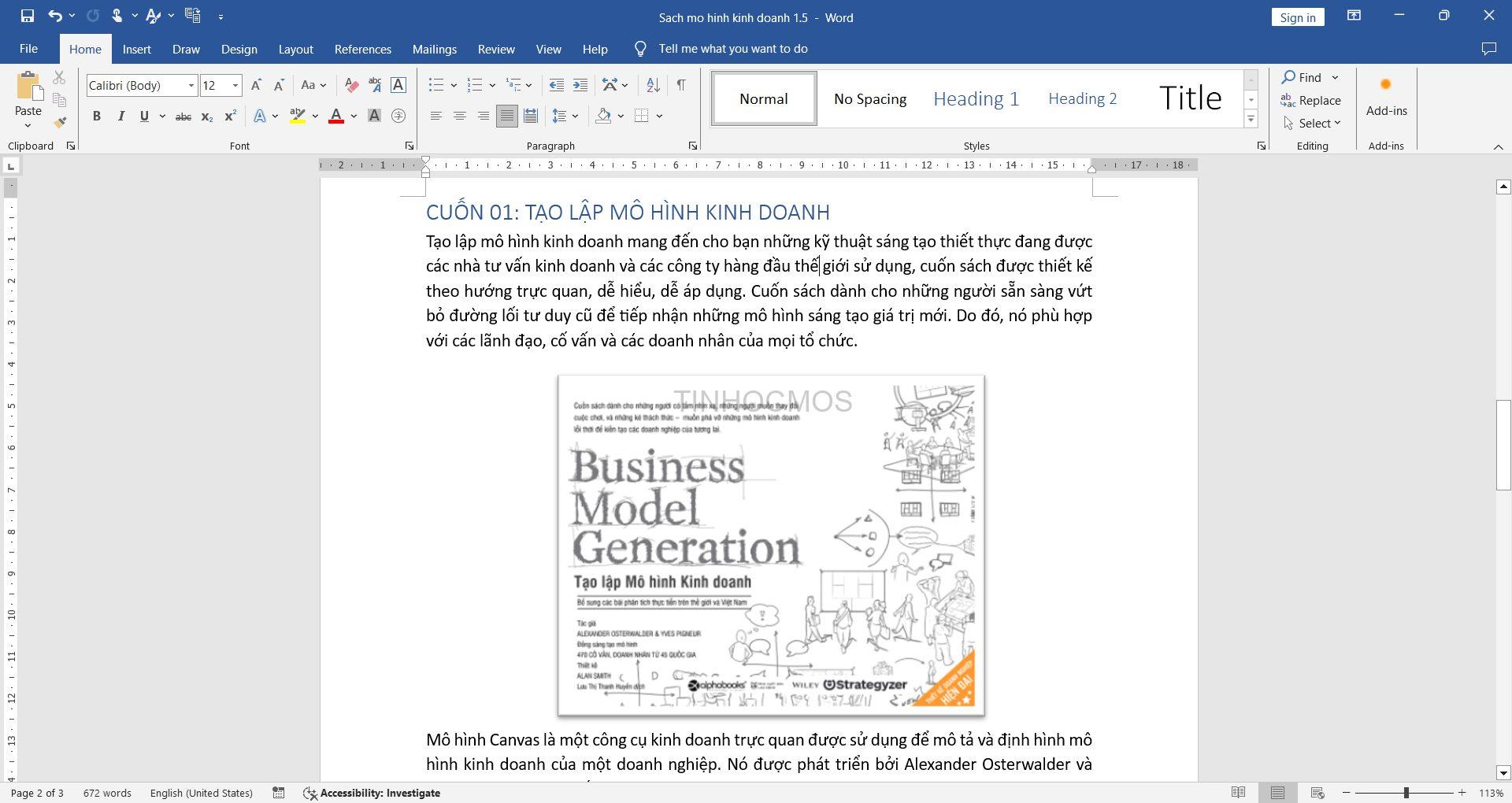Screen dimensions: 1512x803
Task: Toggle character shading
Action: tap(375, 117)
